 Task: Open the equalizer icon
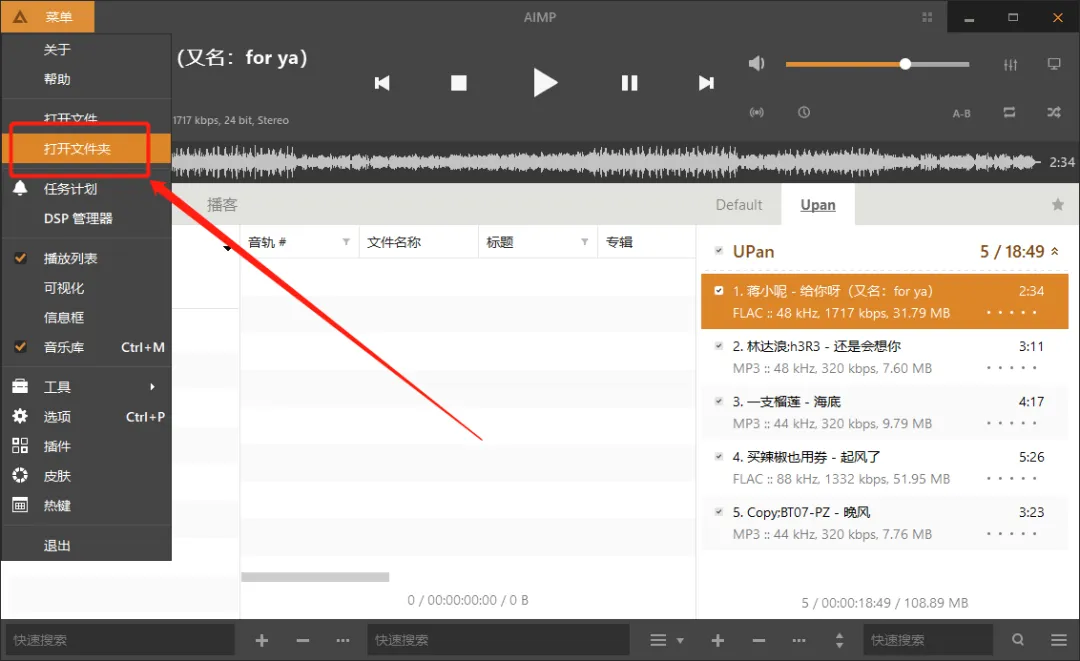point(1010,65)
